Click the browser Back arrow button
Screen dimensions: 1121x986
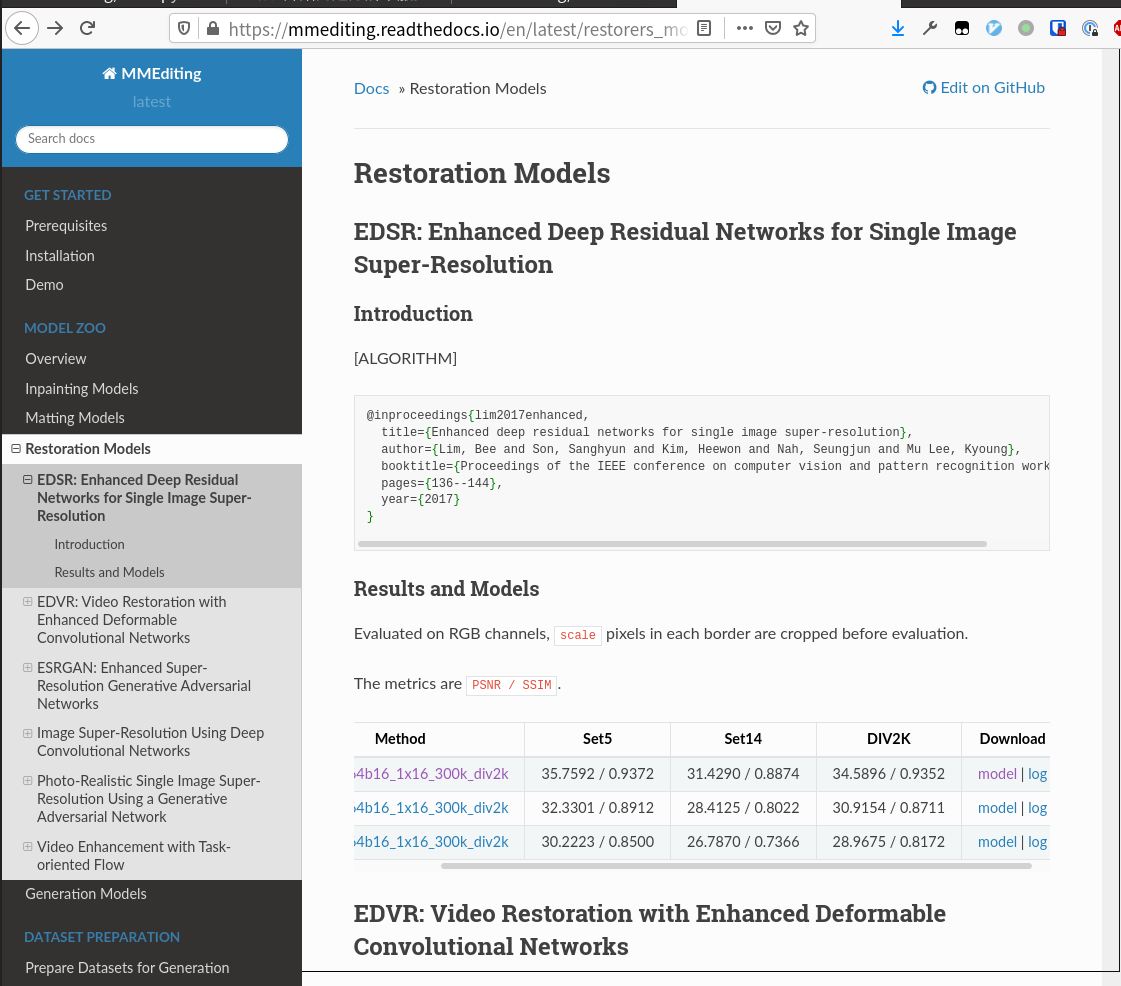point(21,28)
